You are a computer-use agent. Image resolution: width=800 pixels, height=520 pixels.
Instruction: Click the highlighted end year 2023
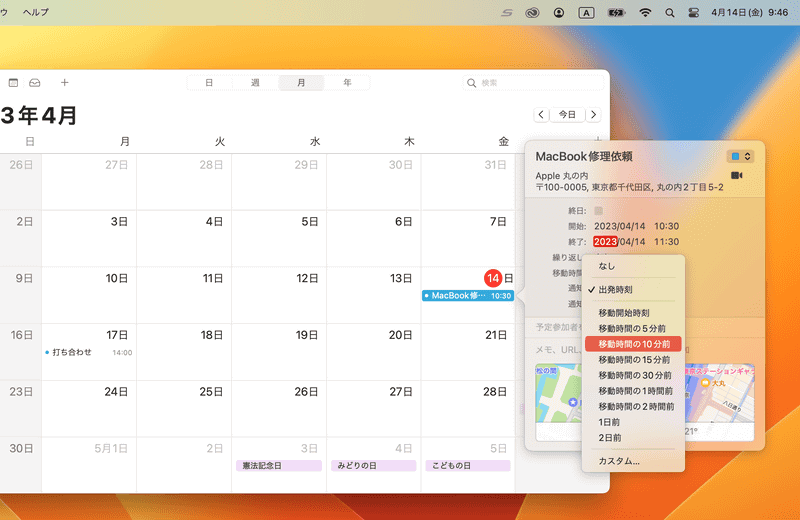coord(606,242)
